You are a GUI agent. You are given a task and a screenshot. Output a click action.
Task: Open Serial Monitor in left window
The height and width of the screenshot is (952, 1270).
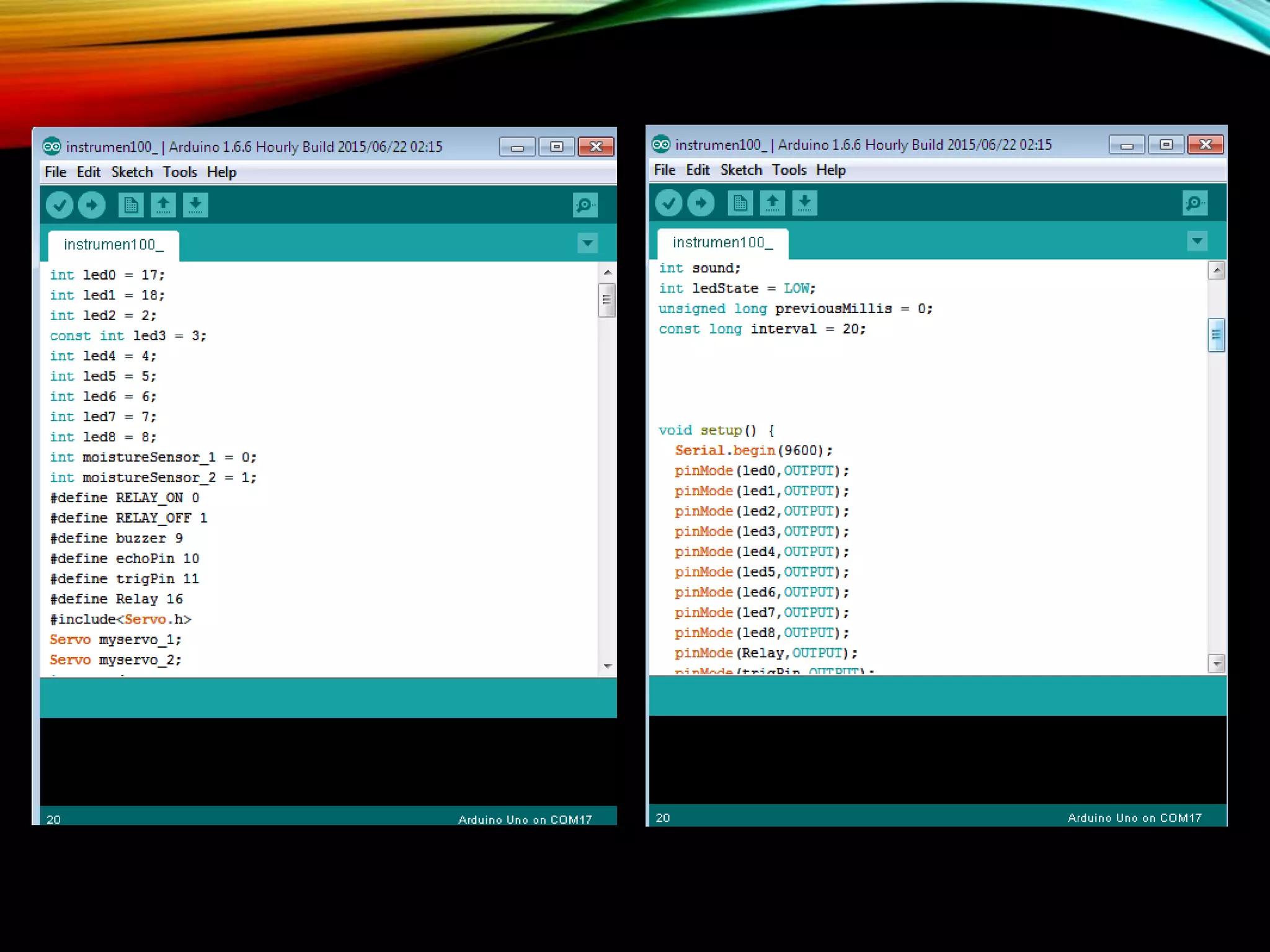[x=585, y=205]
